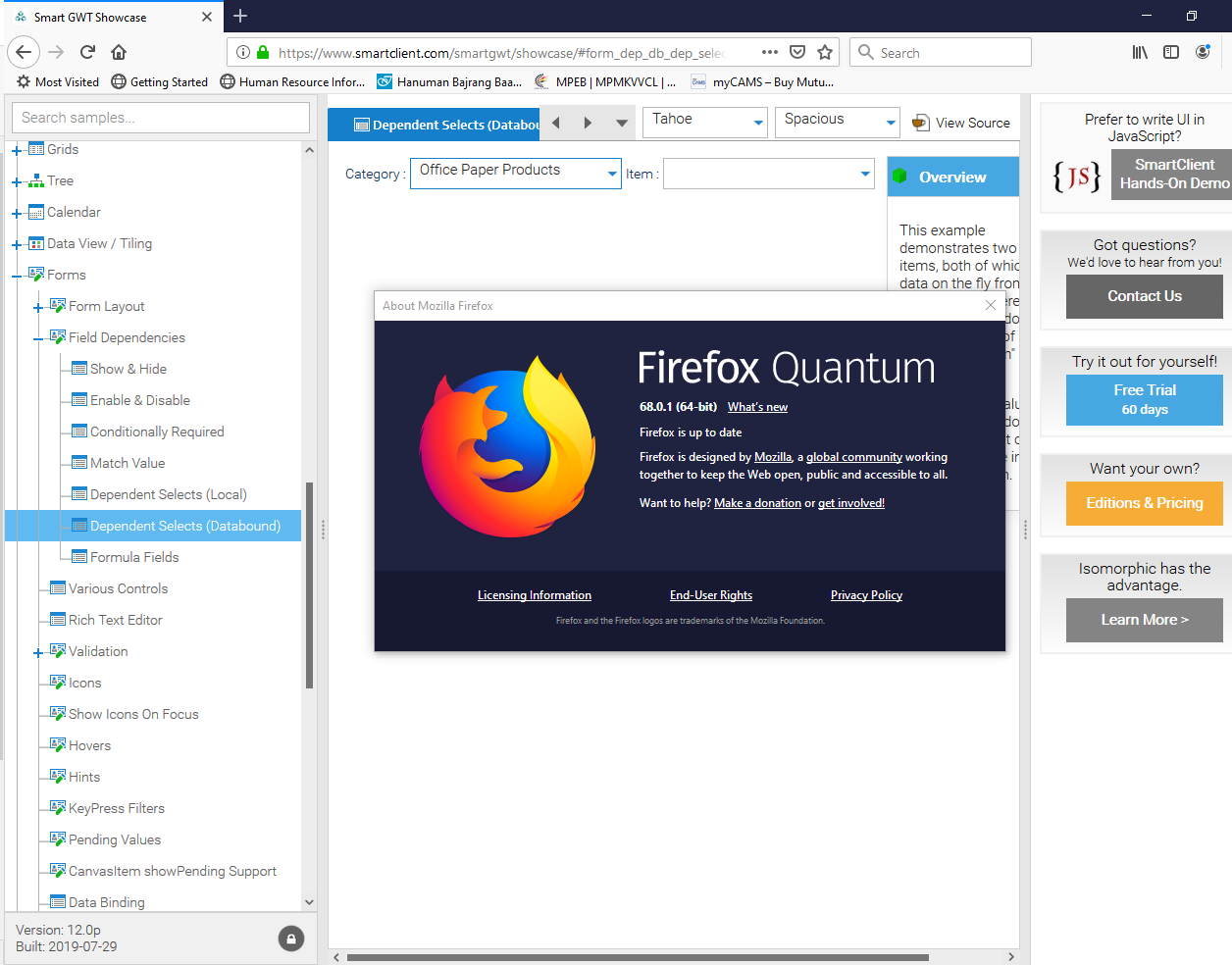Go to next sample tab arrow
The image size is (1232, 965).
(588, 123)
